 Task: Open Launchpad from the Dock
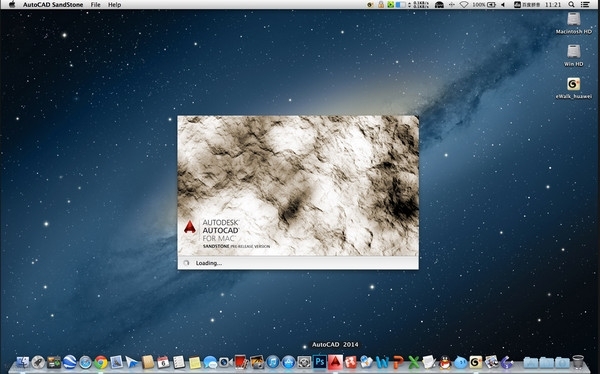pyautogui.click(x=38, y=362)
